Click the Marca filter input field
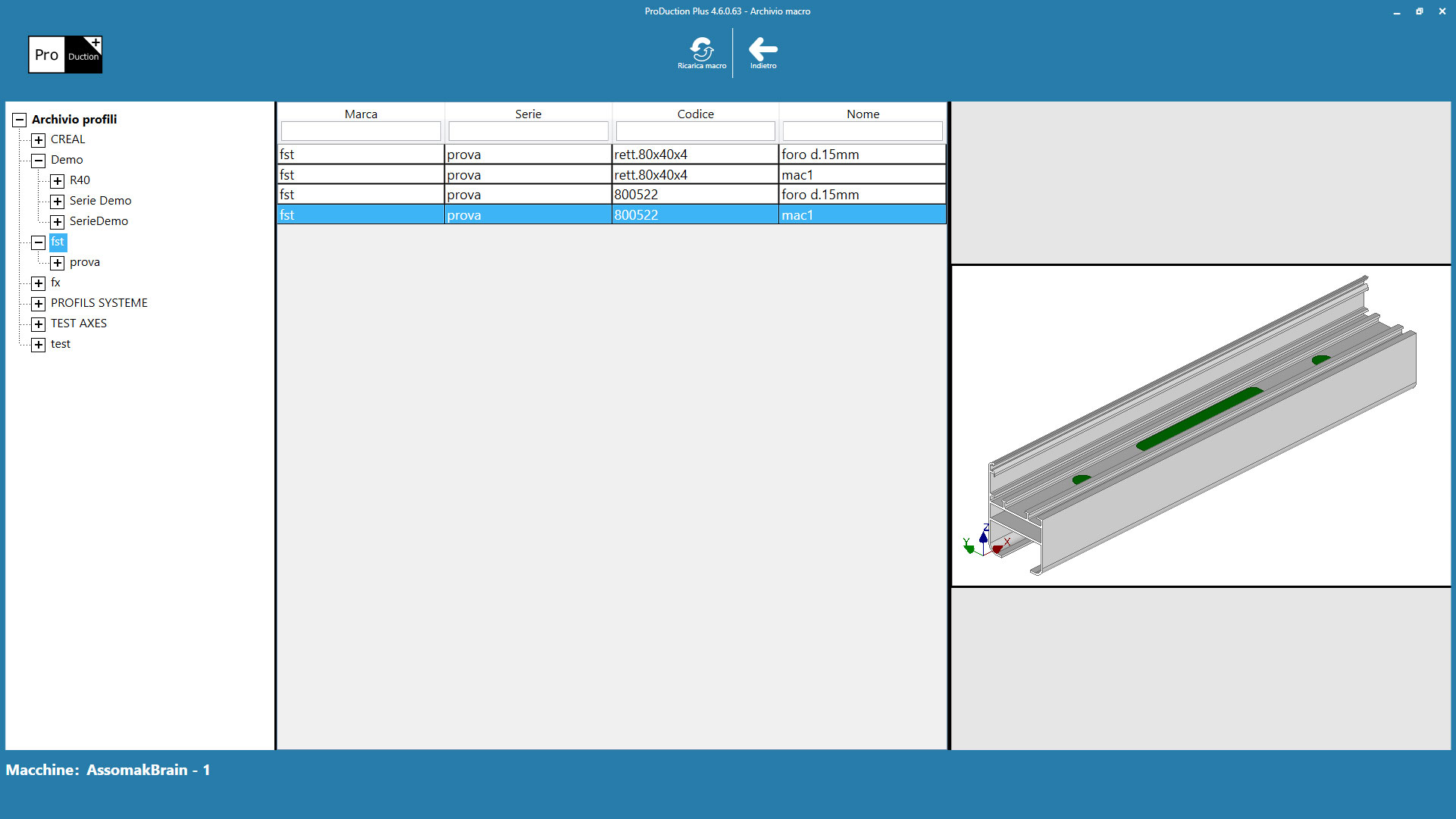This screenshot has height=819, width=1456. pos(361,131)
